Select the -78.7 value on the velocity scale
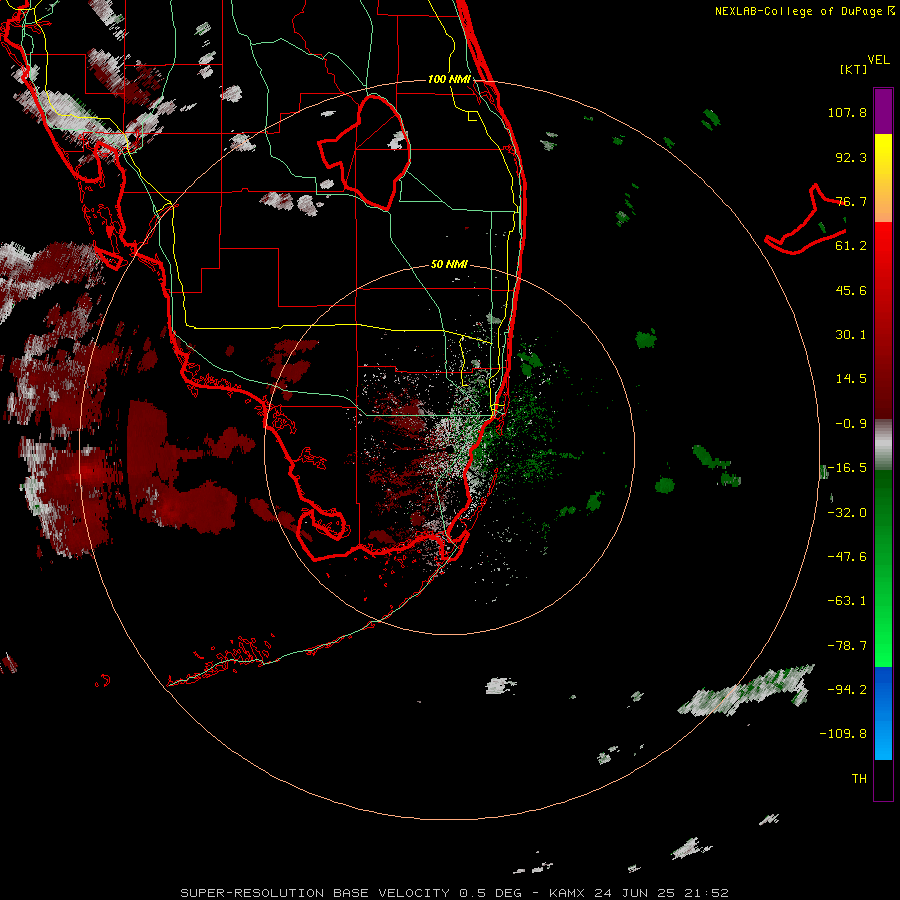900x900 pixels. (x=847, y=646)
